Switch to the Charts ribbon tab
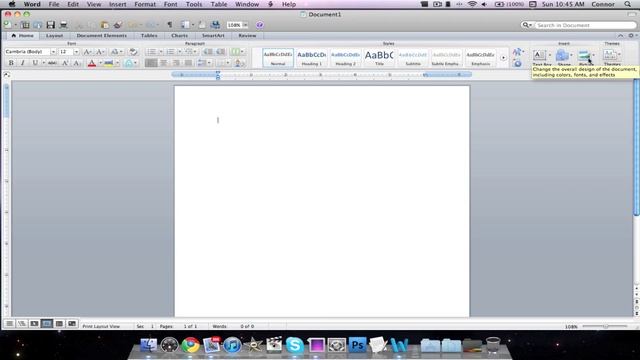 180,36
